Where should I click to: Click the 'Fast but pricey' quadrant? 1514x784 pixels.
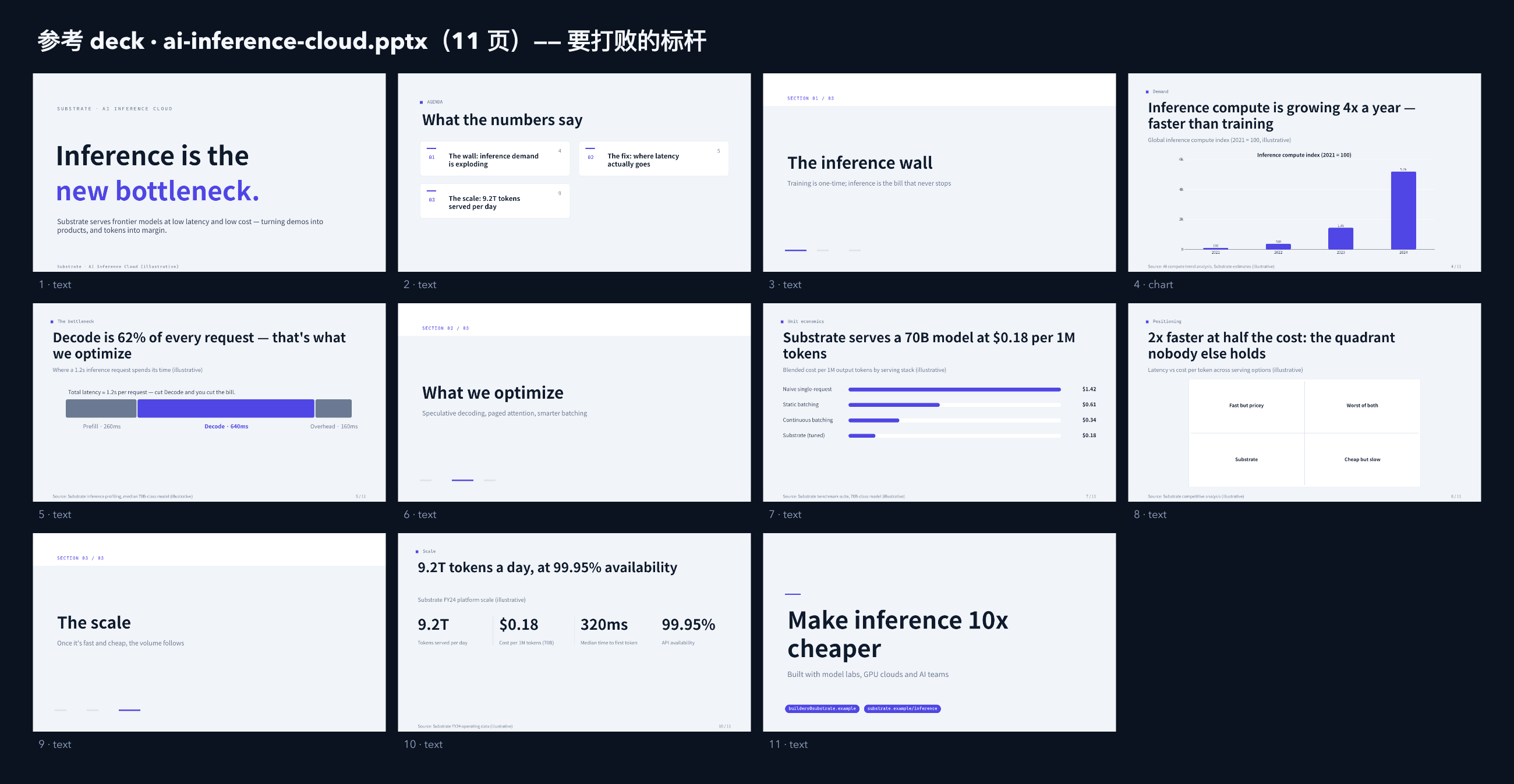click(1246, 406)
